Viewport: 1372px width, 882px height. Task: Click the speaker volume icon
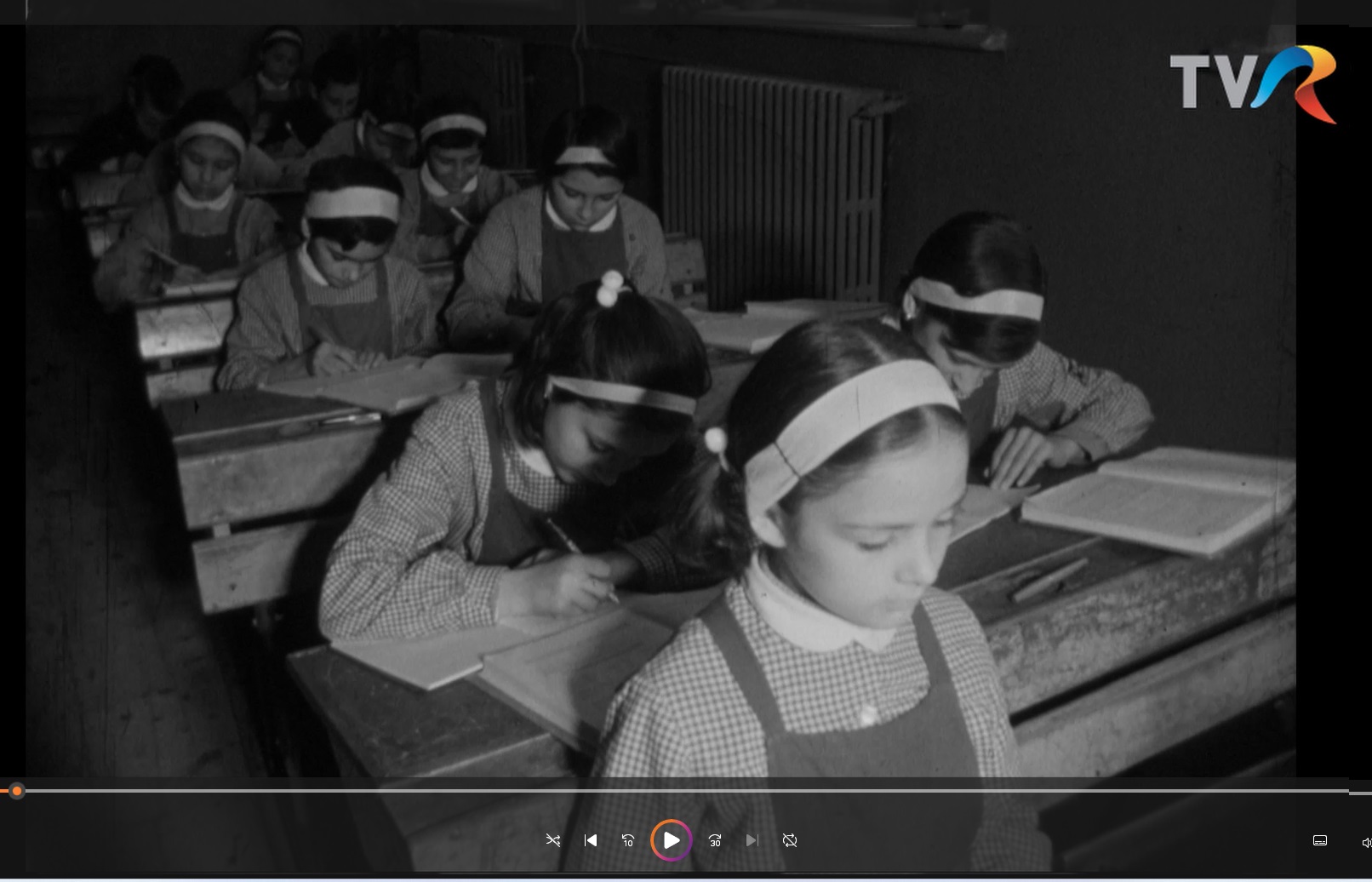pos(1365,842)
